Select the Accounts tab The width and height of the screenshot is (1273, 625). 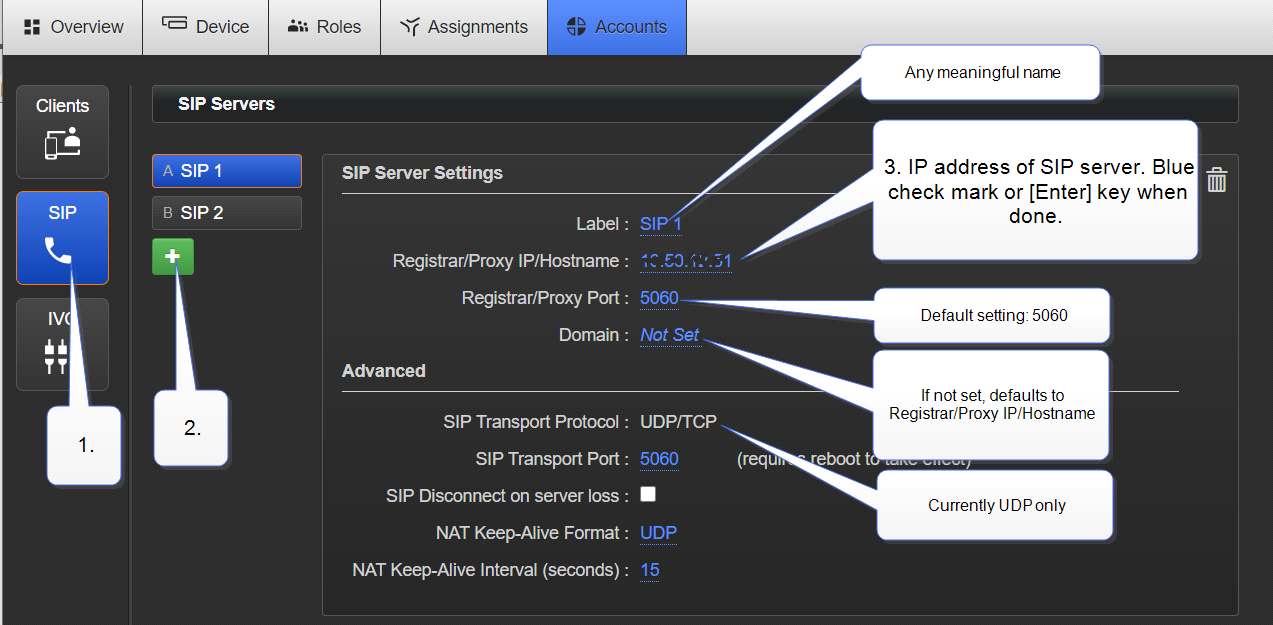click(617, 27)
